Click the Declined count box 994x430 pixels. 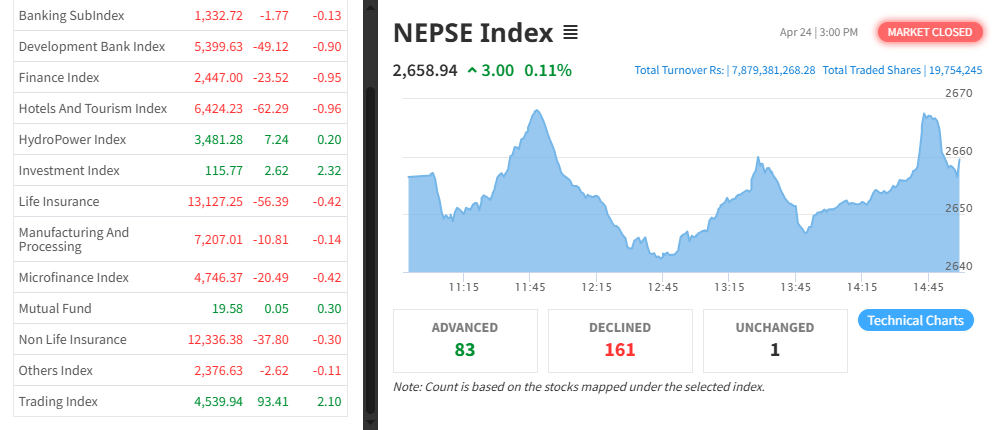click(x=620, y=340)
